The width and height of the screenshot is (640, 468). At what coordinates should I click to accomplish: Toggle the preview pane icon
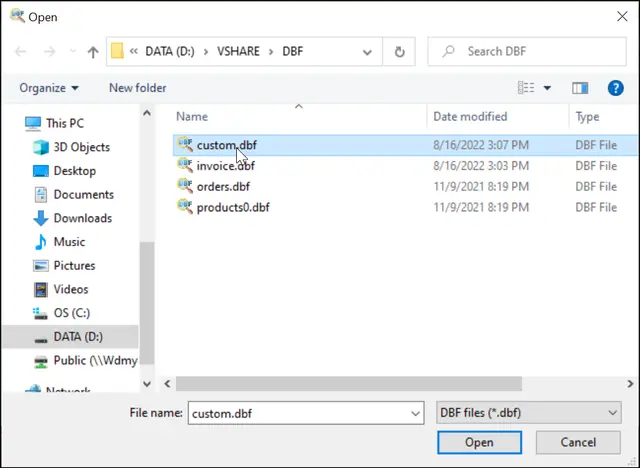point(581,88)
